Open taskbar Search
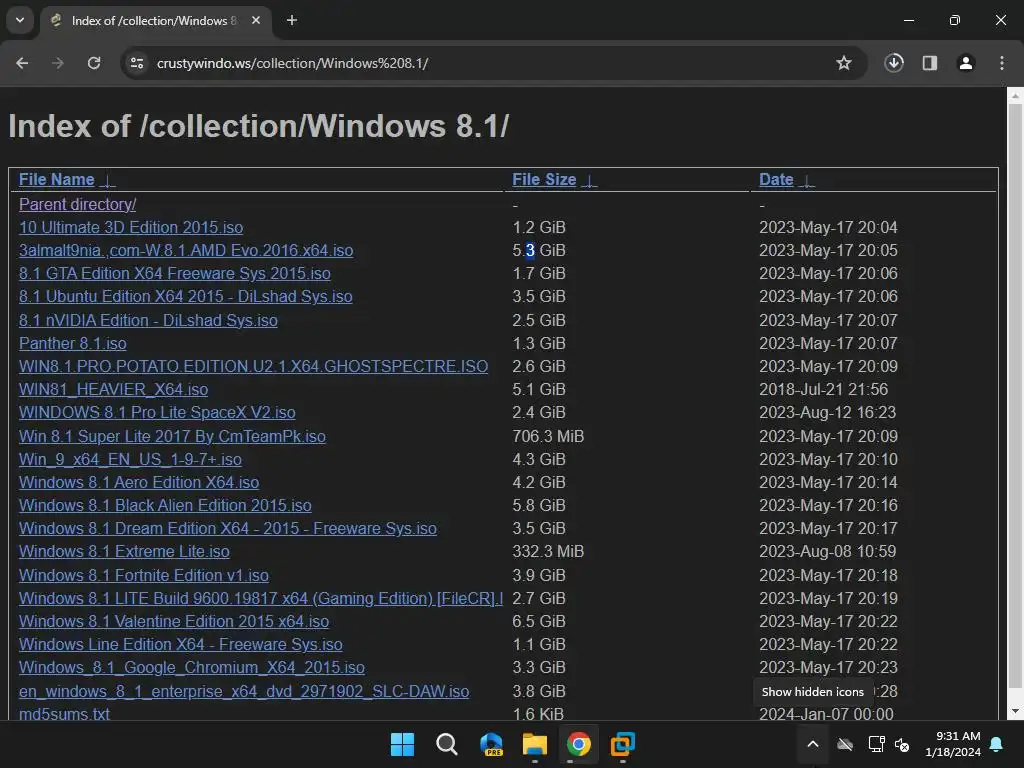The width and height of the screenshot is (1024, 768). (447, 744)
